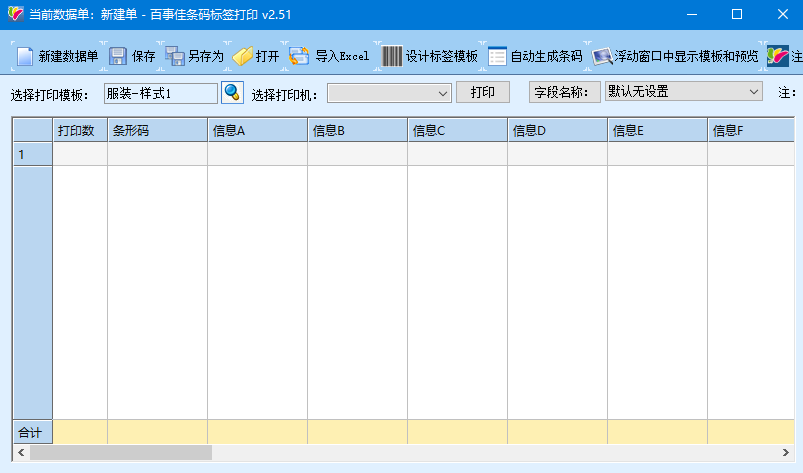
Task: Maximize the application window
Action: [x=737, y=14]
